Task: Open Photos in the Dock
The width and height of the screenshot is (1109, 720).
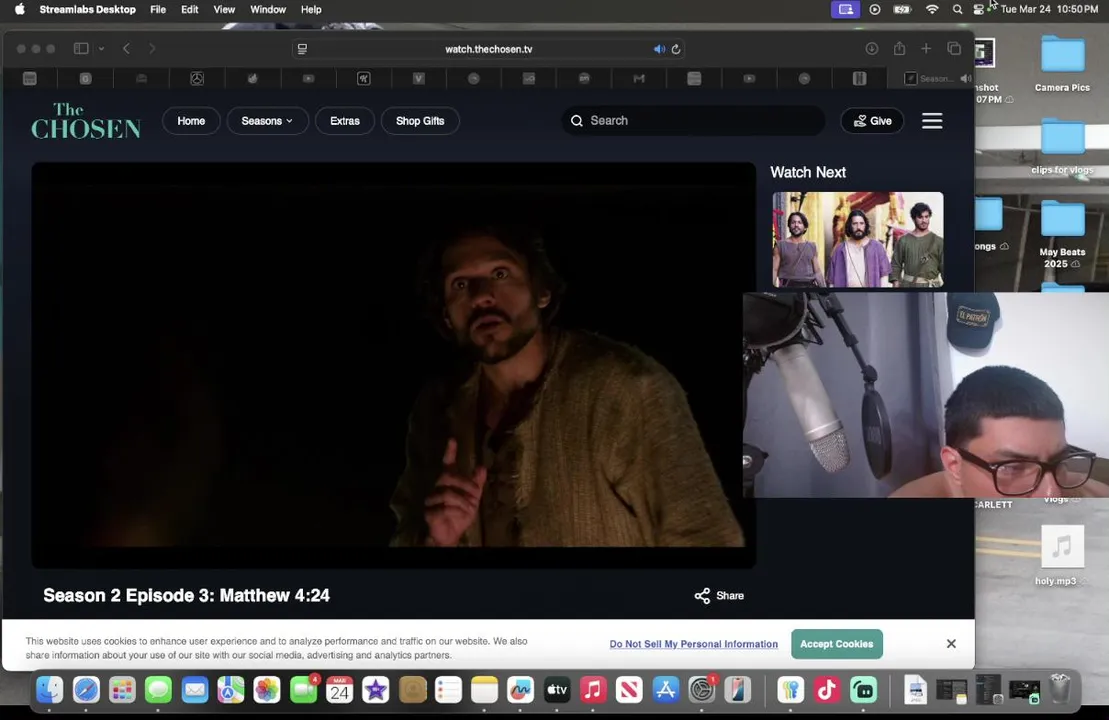Action: tap(267, 690)
